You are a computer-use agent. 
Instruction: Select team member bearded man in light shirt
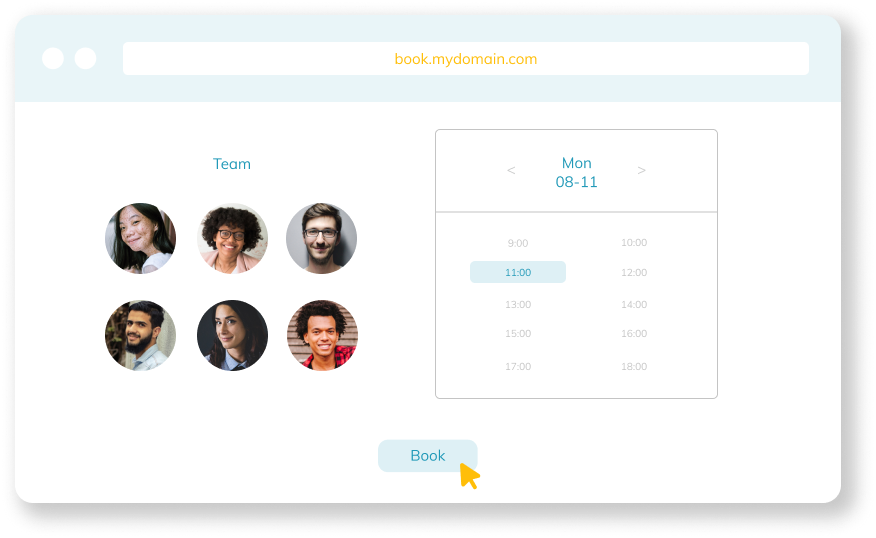pyautogui.click(x=140, y=335)
